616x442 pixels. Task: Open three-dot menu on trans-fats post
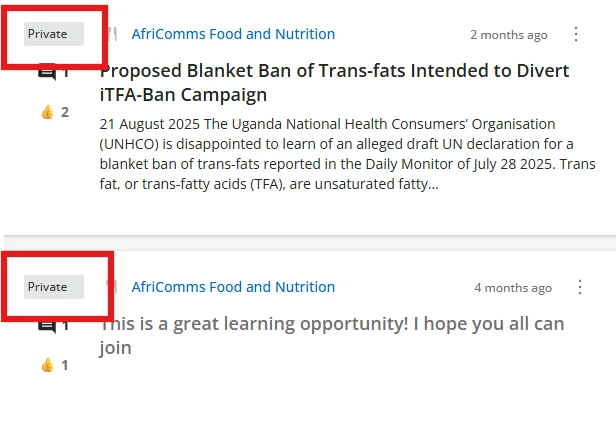click(x=576, y=34)
